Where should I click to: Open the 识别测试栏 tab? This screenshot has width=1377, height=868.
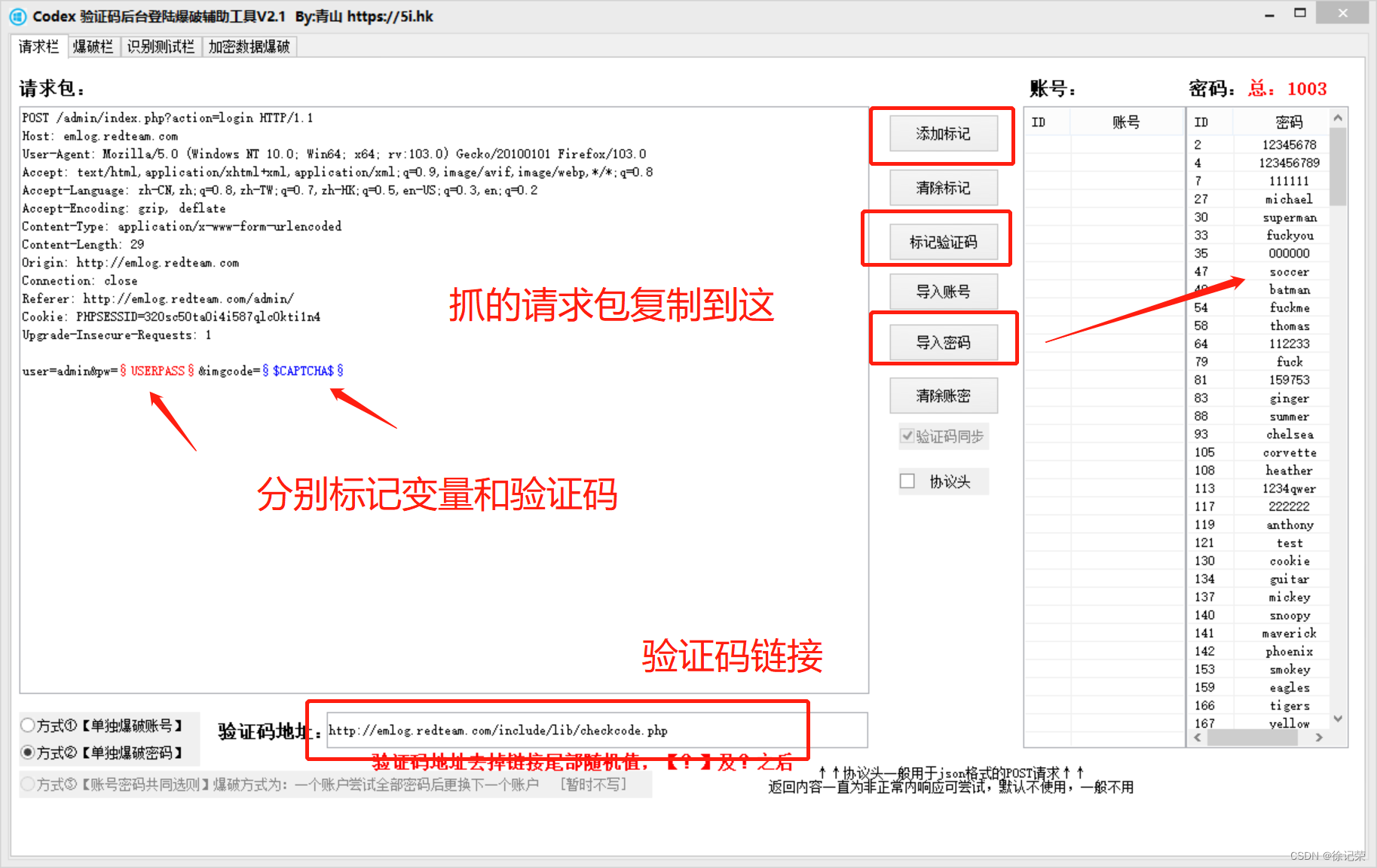pos(161,47)
